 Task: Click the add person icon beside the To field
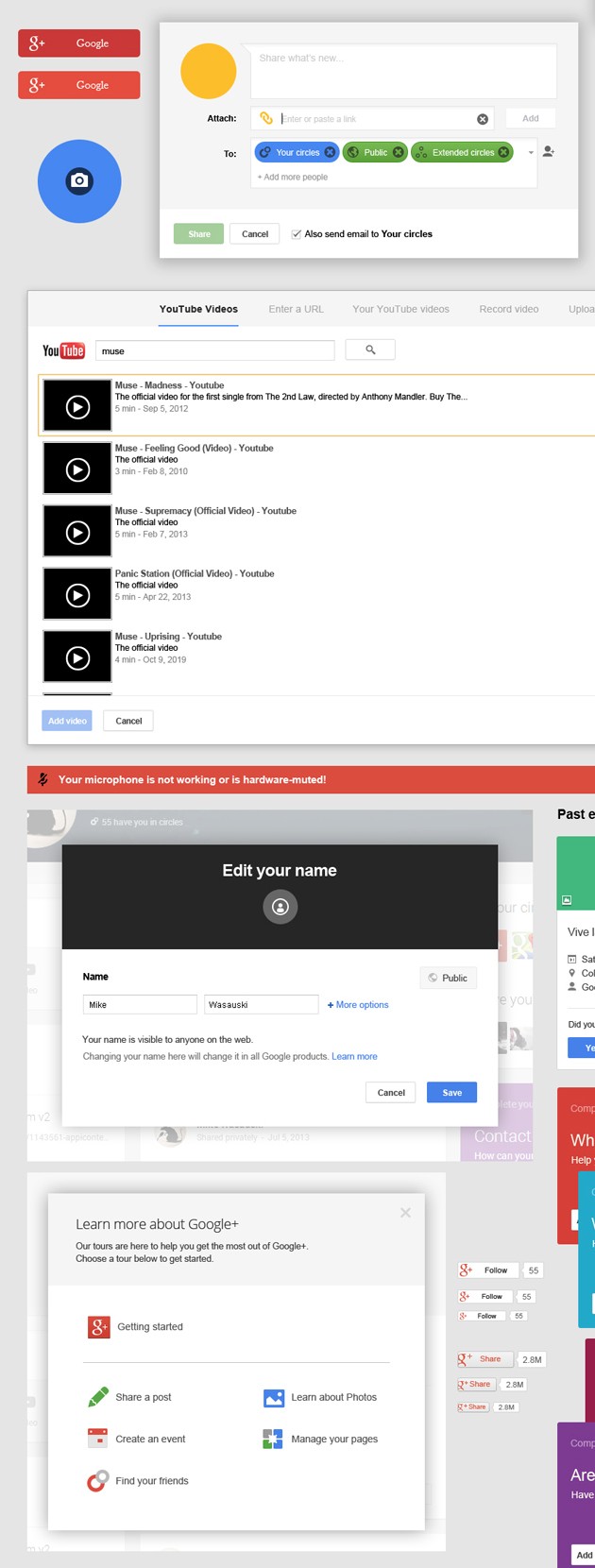click(548, 151)
